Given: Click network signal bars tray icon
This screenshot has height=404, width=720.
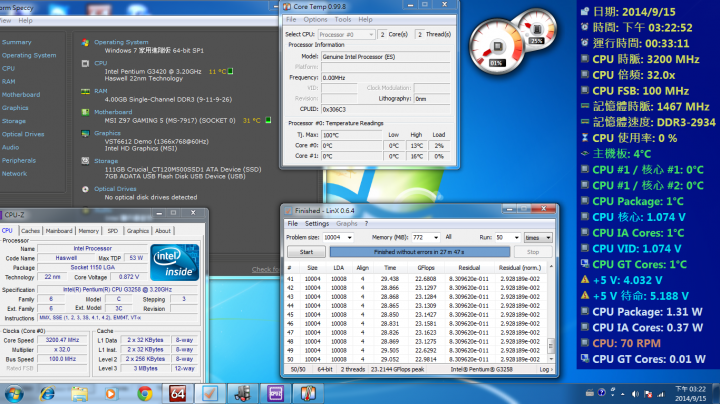Looking at the screenshot, I should 661,394.
